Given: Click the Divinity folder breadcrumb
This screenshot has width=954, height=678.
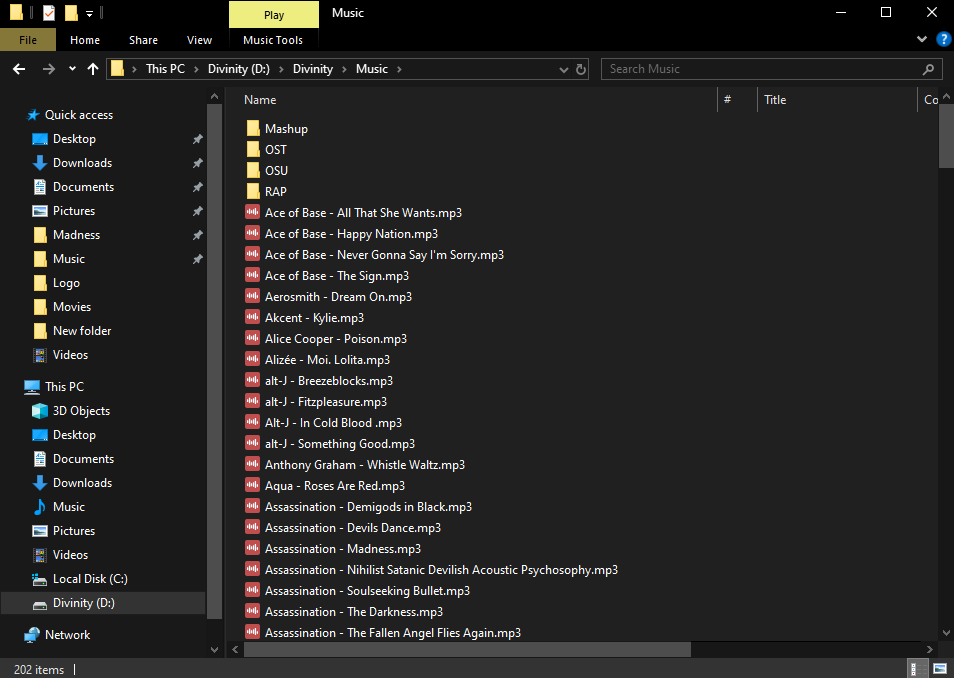Looking at the screenshot, I should 313,69.
